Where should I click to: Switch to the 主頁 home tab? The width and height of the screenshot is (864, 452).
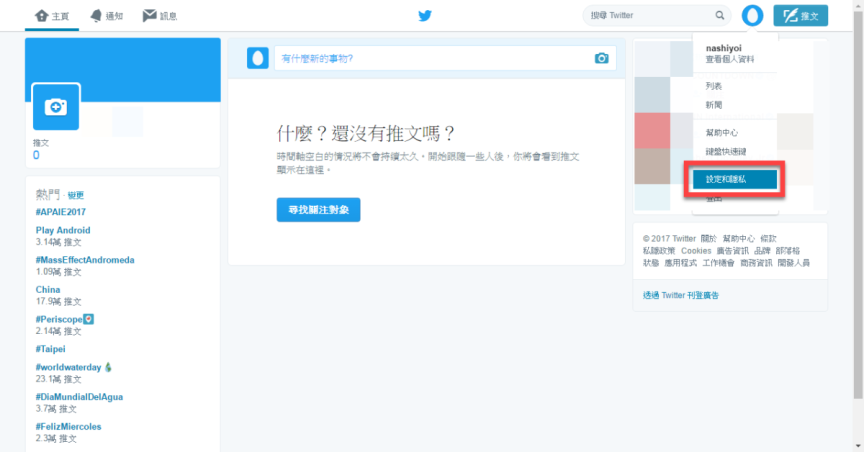pos(52,15)
